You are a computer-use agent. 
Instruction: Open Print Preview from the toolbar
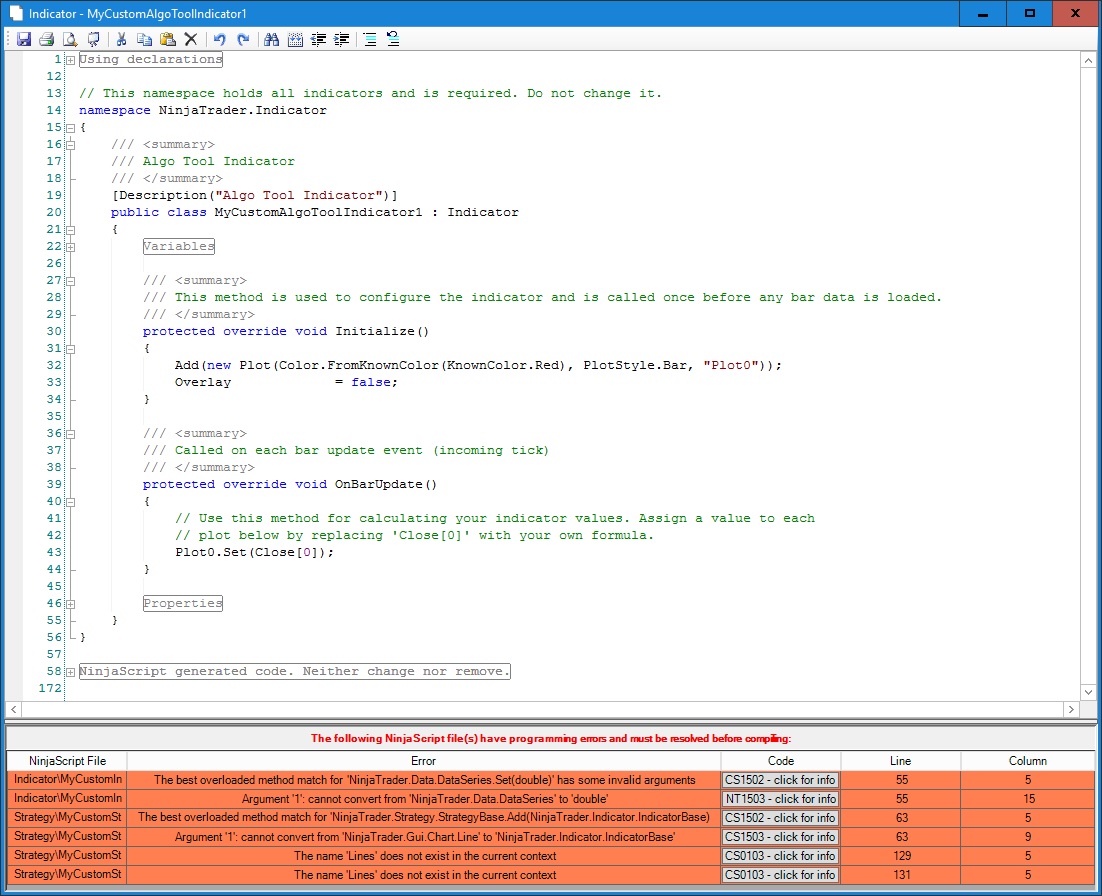pos(70,40)
